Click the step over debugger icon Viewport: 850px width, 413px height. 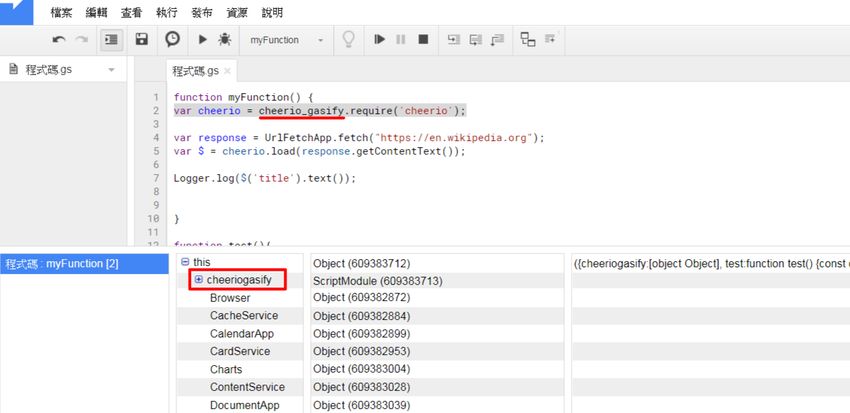[475, 39]
